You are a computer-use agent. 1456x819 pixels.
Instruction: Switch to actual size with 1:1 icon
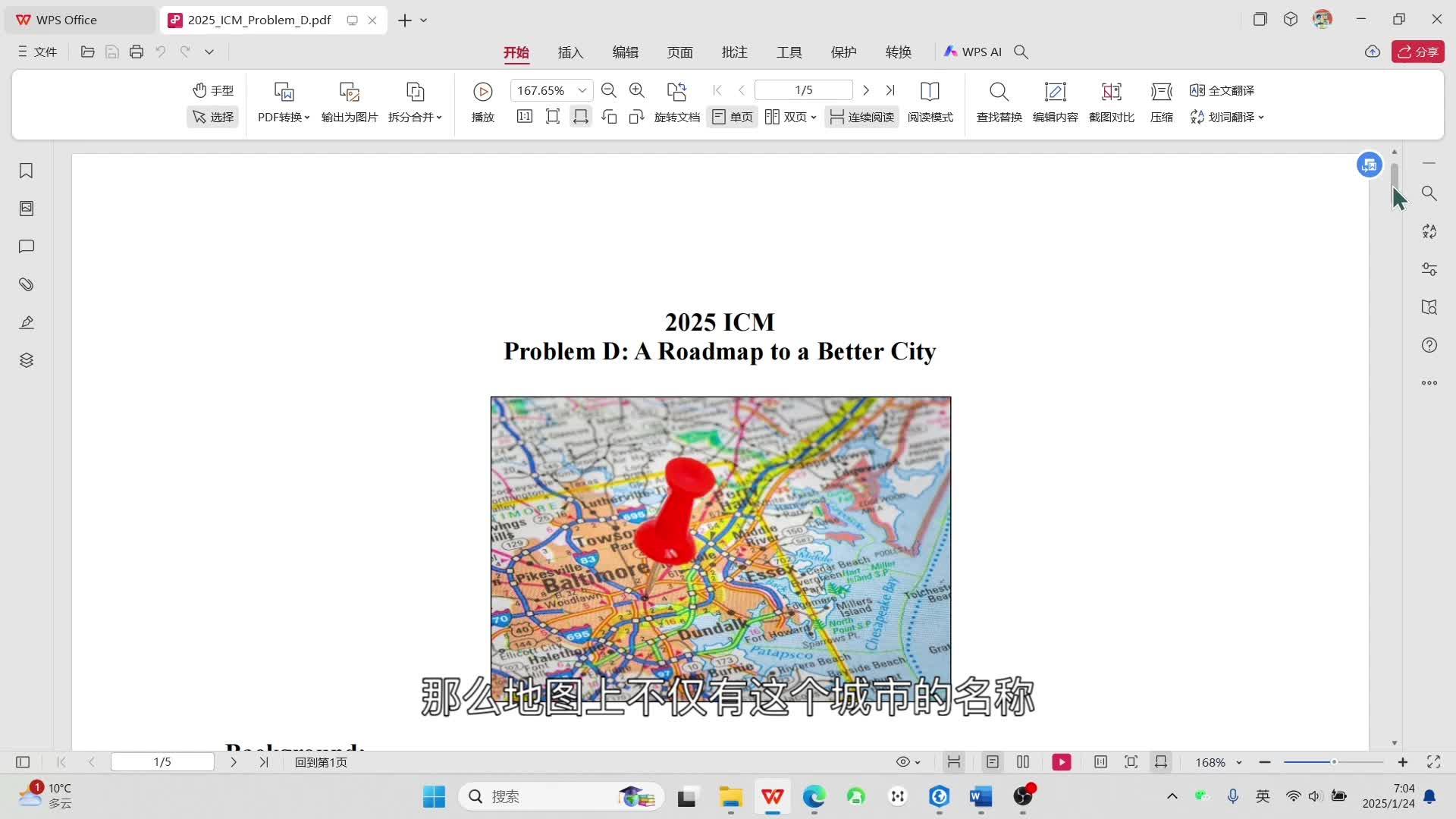[524, 117]
